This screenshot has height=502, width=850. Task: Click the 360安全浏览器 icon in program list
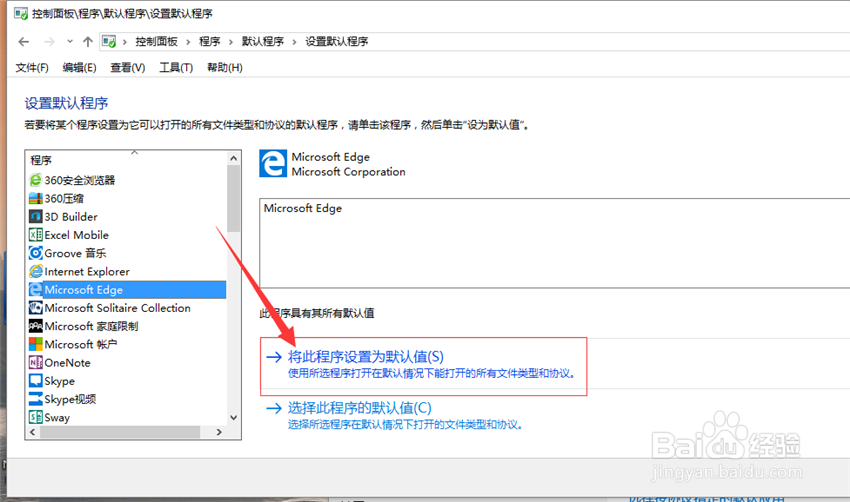[35, 180]
